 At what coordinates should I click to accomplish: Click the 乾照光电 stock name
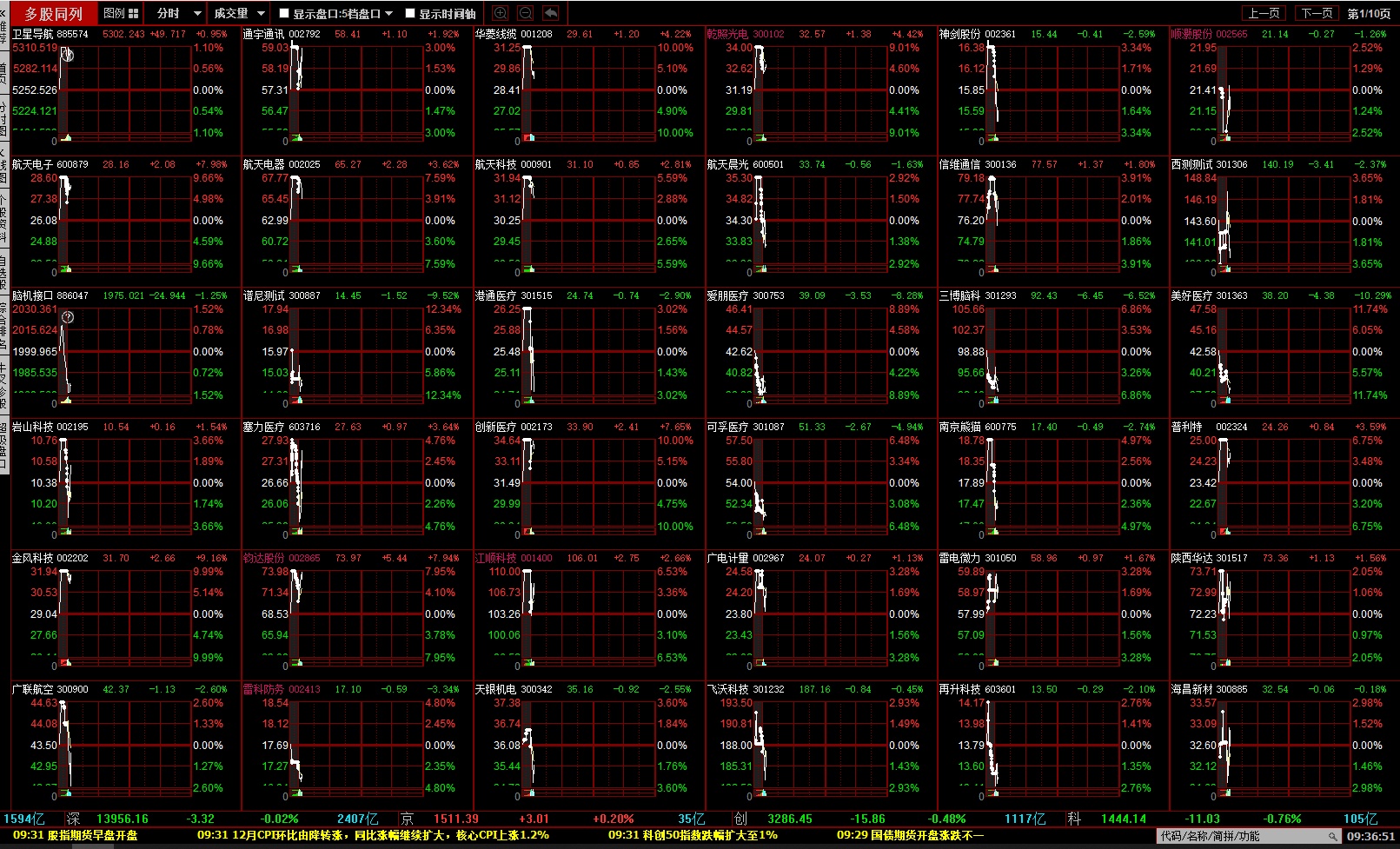pos(727,34)
